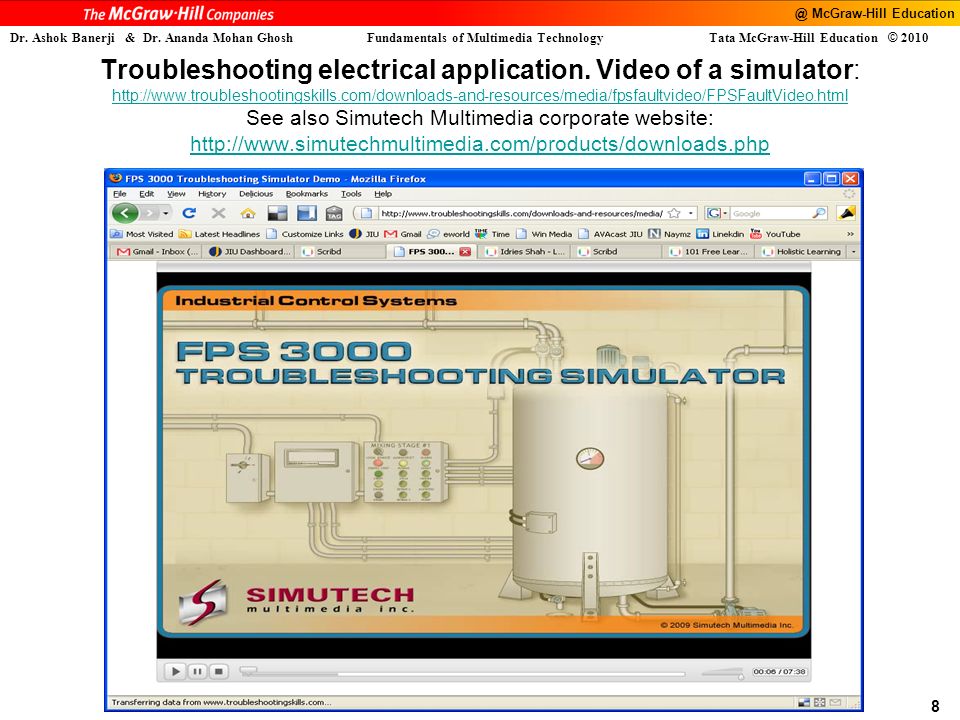Open the Most Visited bookmarks folder
960x720 pixels.
coord(142,234)
